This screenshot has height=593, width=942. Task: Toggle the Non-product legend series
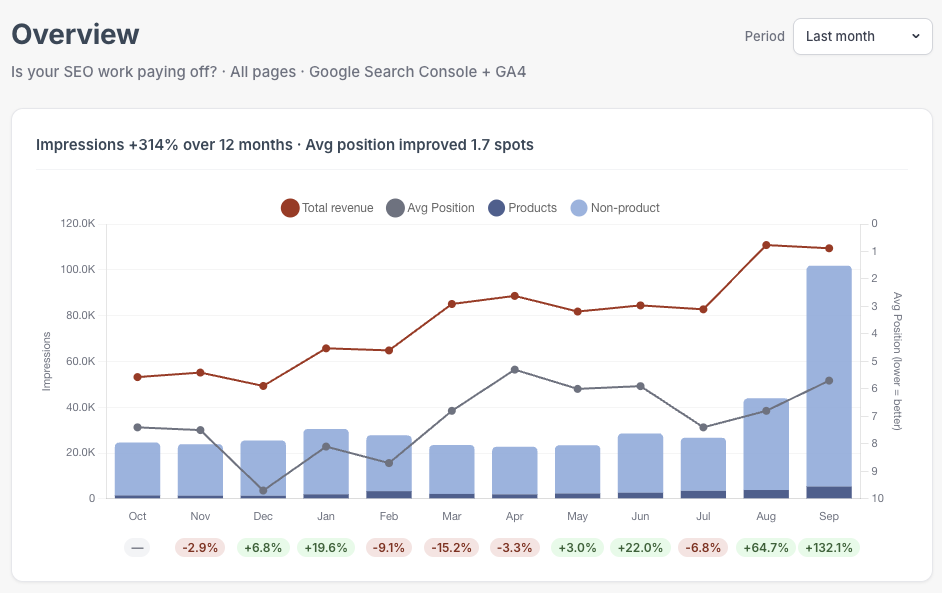pyautogui.click(x=615, y=208)
